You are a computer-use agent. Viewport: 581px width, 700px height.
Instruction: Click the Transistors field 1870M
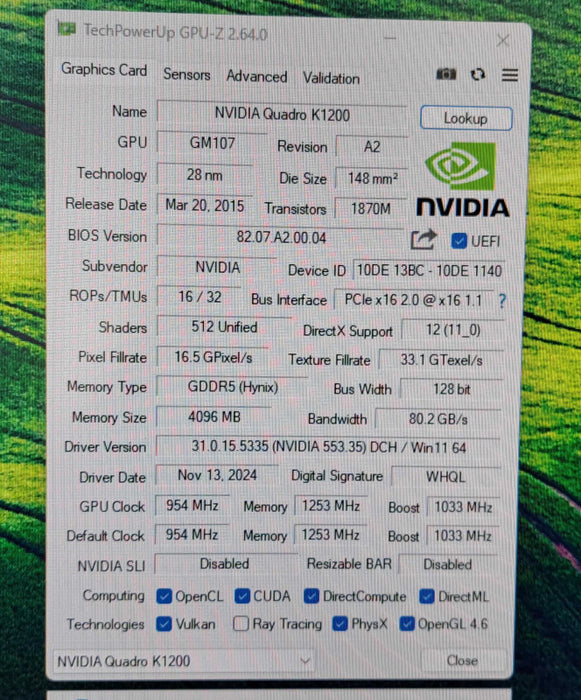371,208
